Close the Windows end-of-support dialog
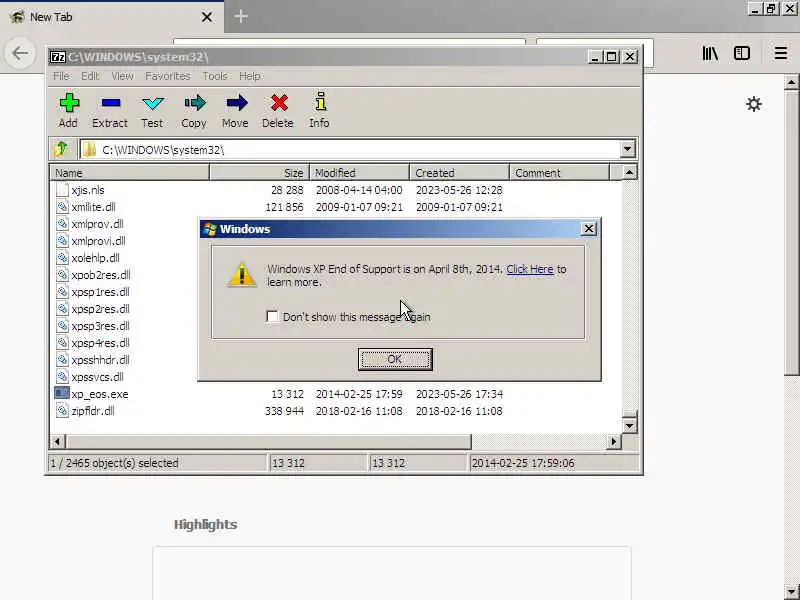The image size is (800, 600). pos(589,229)
